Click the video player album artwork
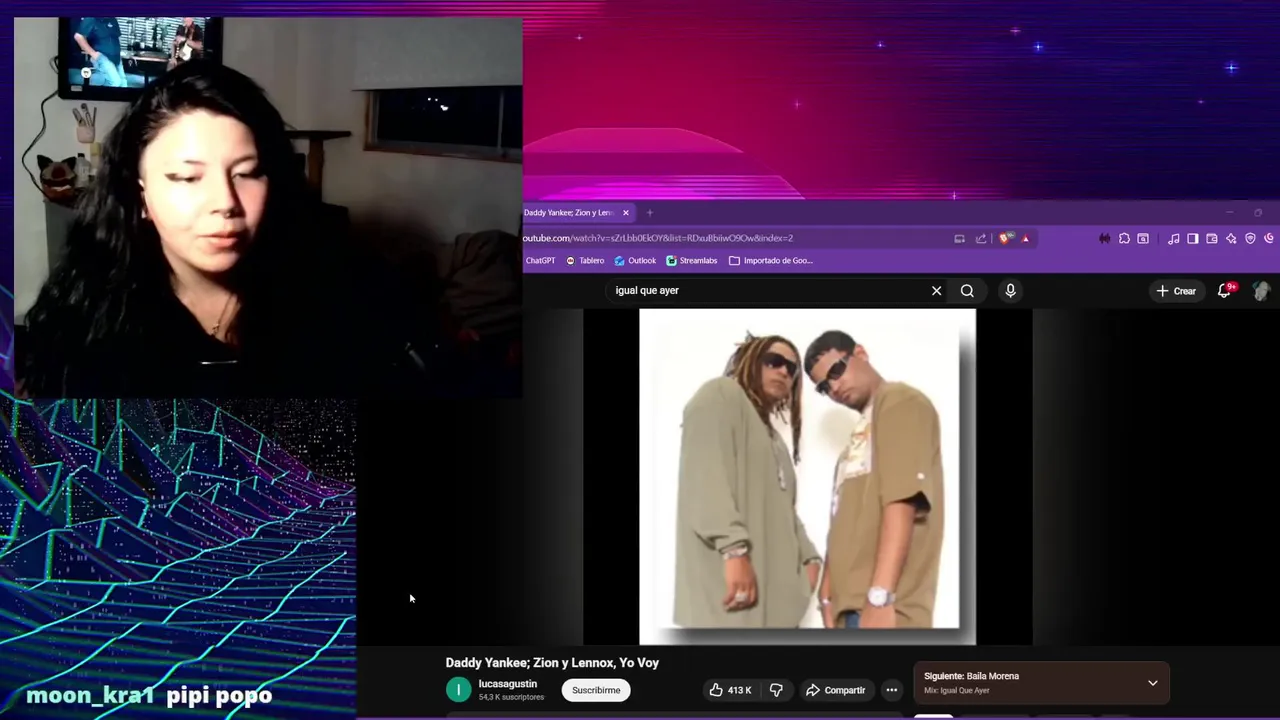 [807, 476]
